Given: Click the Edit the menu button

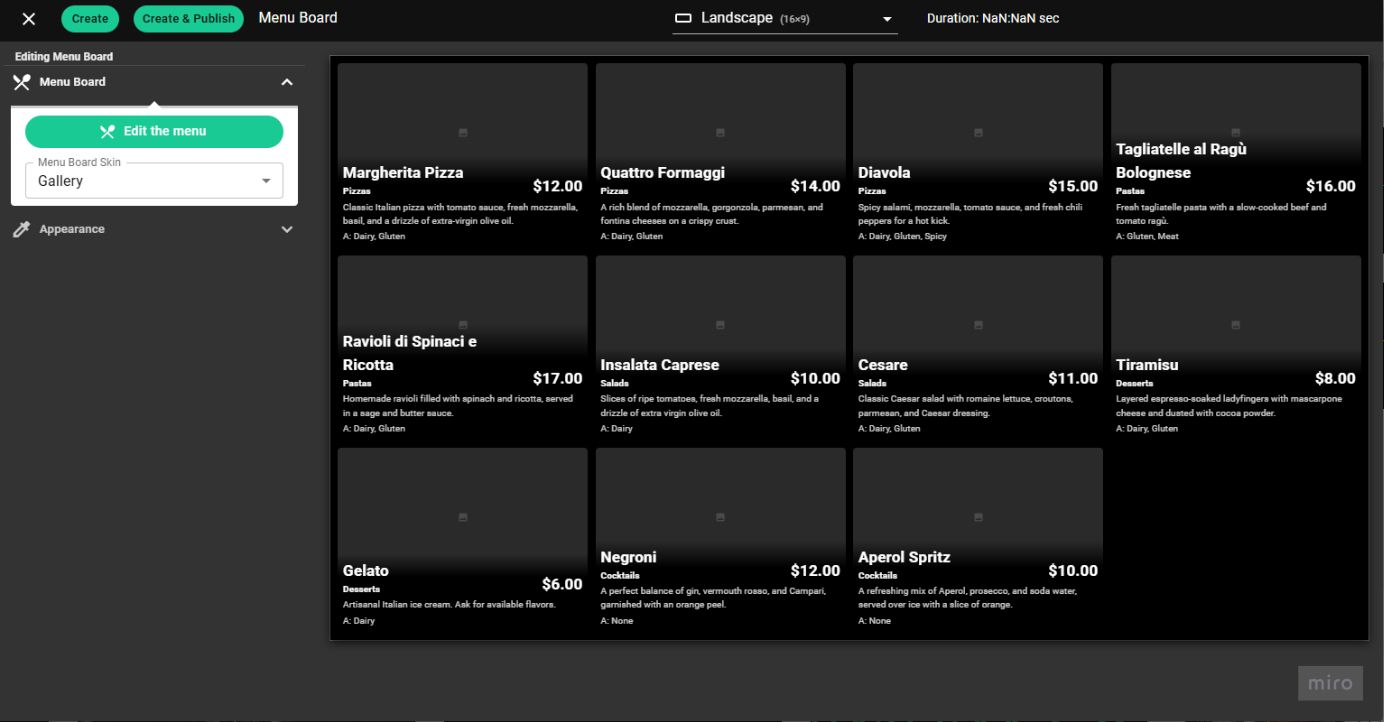Looking at the screenshot, I should pyautogui.click(x=154, y=131).
